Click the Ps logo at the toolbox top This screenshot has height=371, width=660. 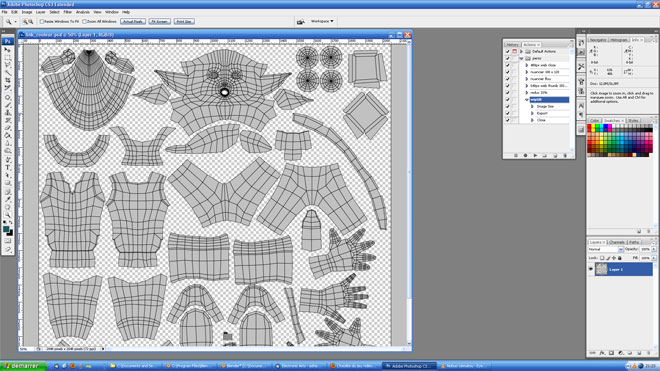(8, 41)
